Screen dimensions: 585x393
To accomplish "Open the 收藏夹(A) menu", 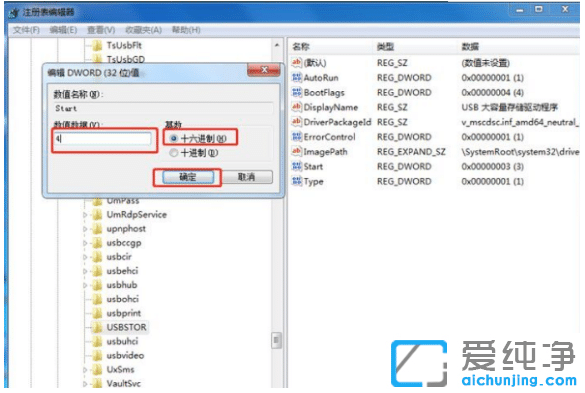I will click(x=144, y=30).
